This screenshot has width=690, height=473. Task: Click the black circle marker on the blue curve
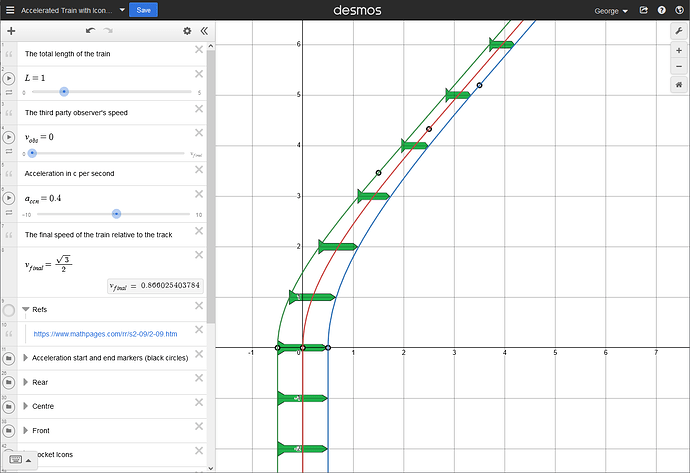click(480, 85)
